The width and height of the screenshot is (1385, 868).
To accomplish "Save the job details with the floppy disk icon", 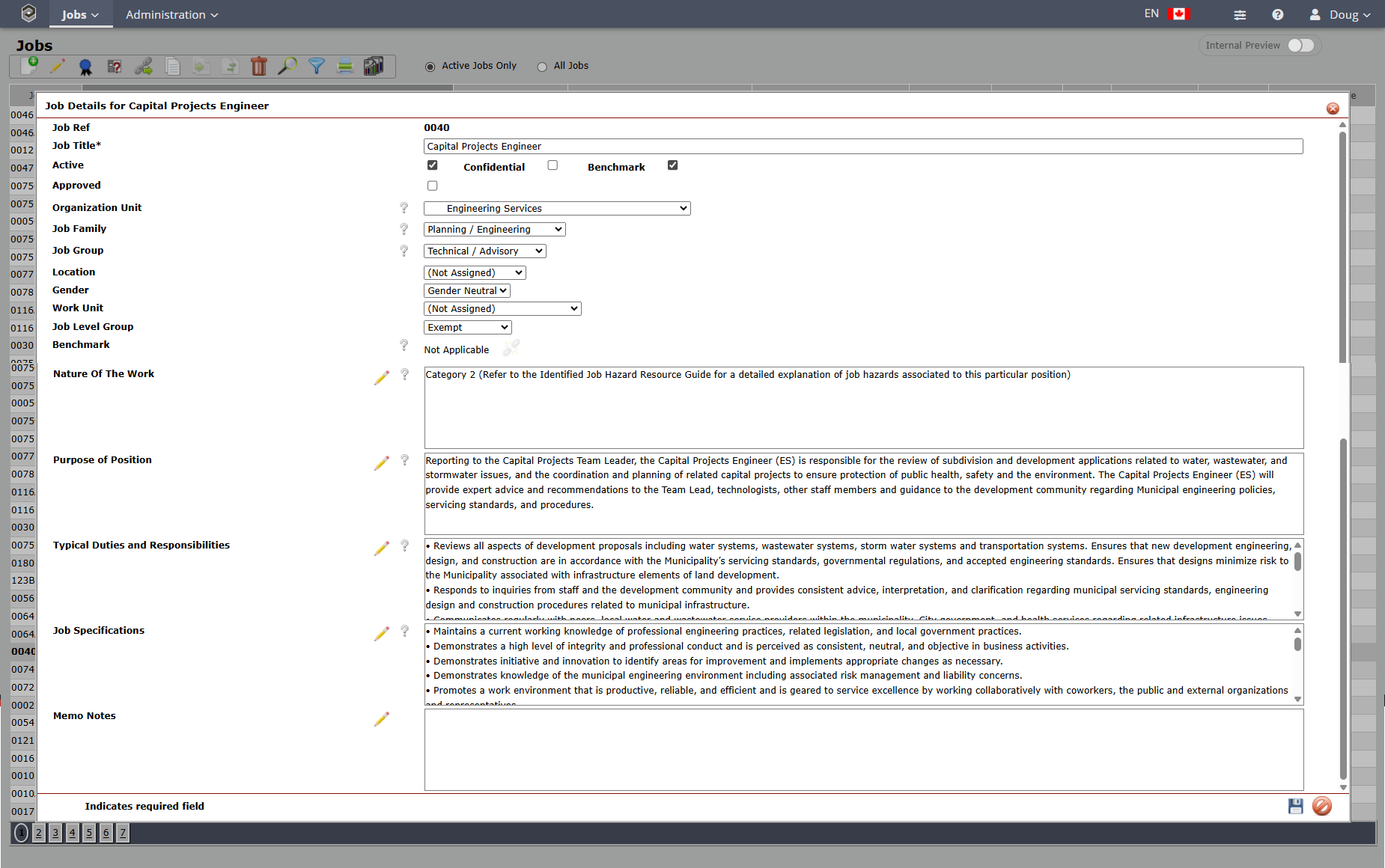I will (x=1295, y=806).
